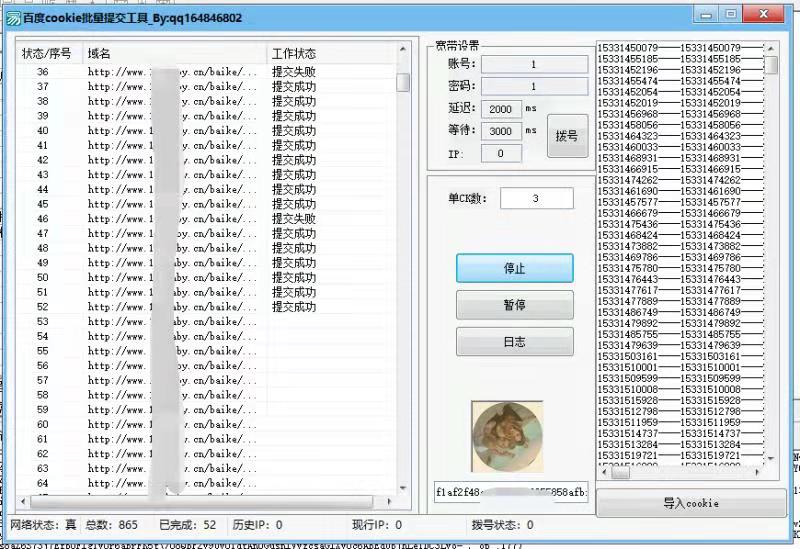The image size is (800, 549).
Task: Click the 延迟 field showing 2000
Action: [501, 109]
